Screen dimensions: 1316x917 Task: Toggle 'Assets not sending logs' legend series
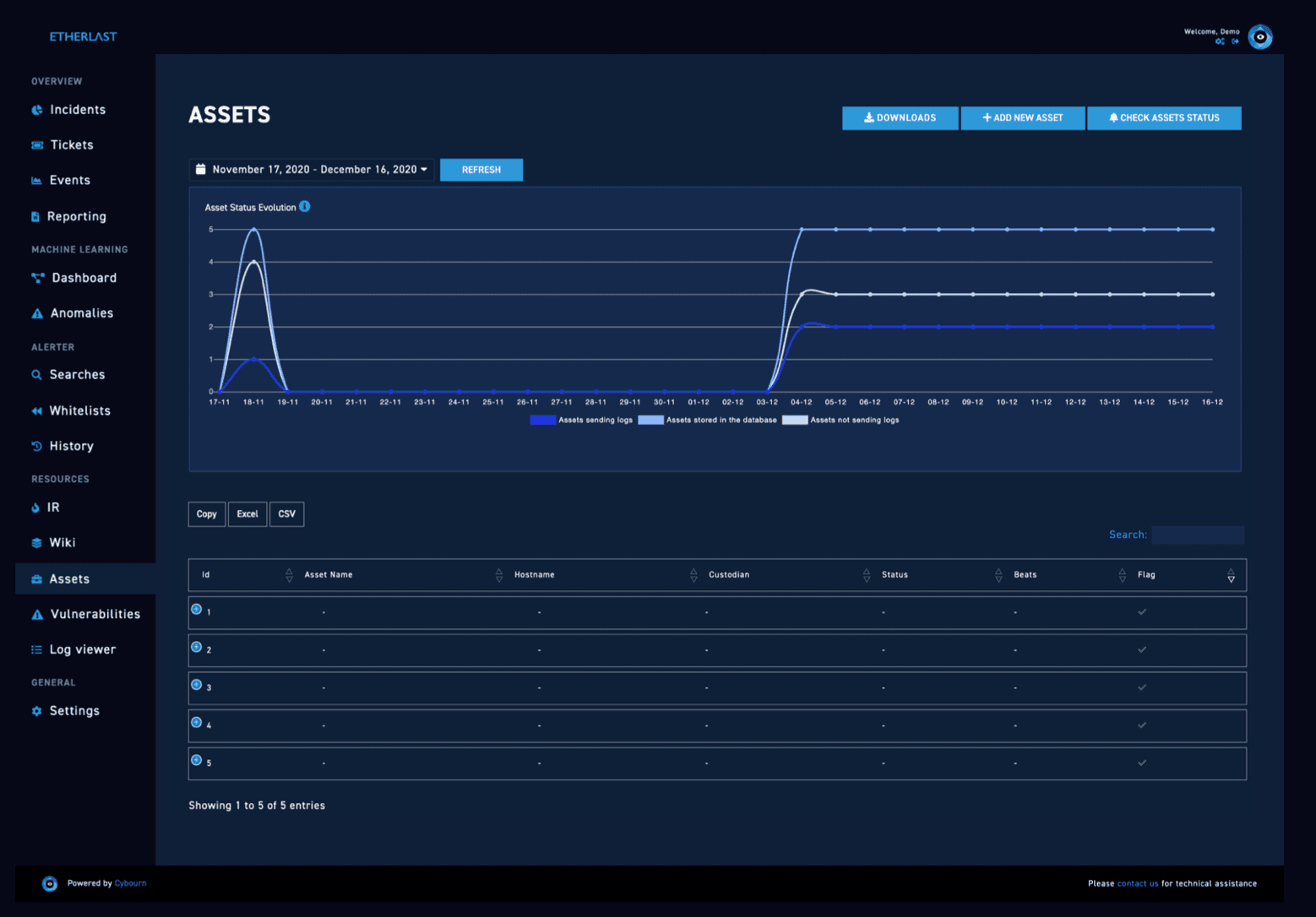[795, 420]
